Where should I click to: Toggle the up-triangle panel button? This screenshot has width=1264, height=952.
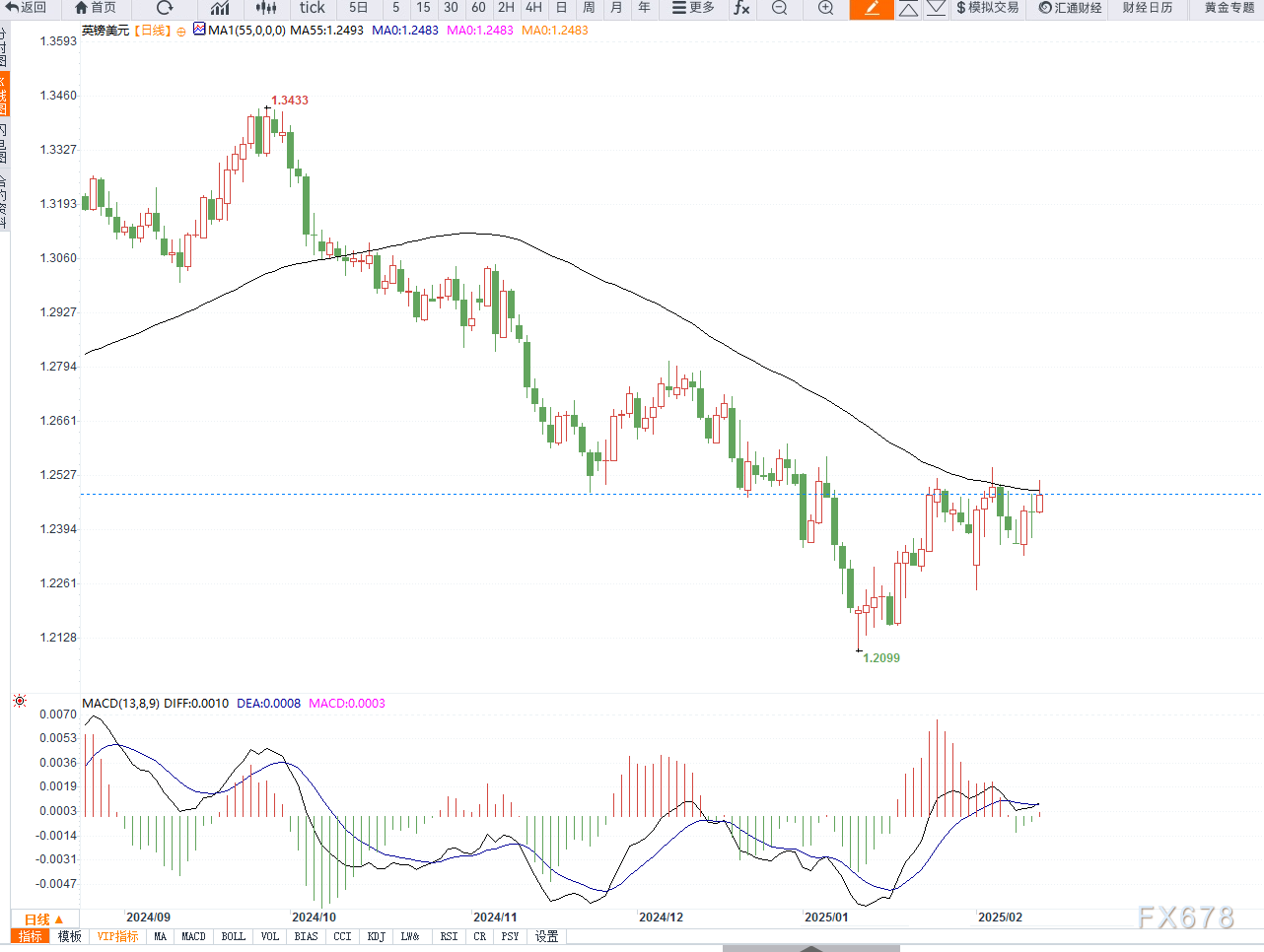point(909,9)
